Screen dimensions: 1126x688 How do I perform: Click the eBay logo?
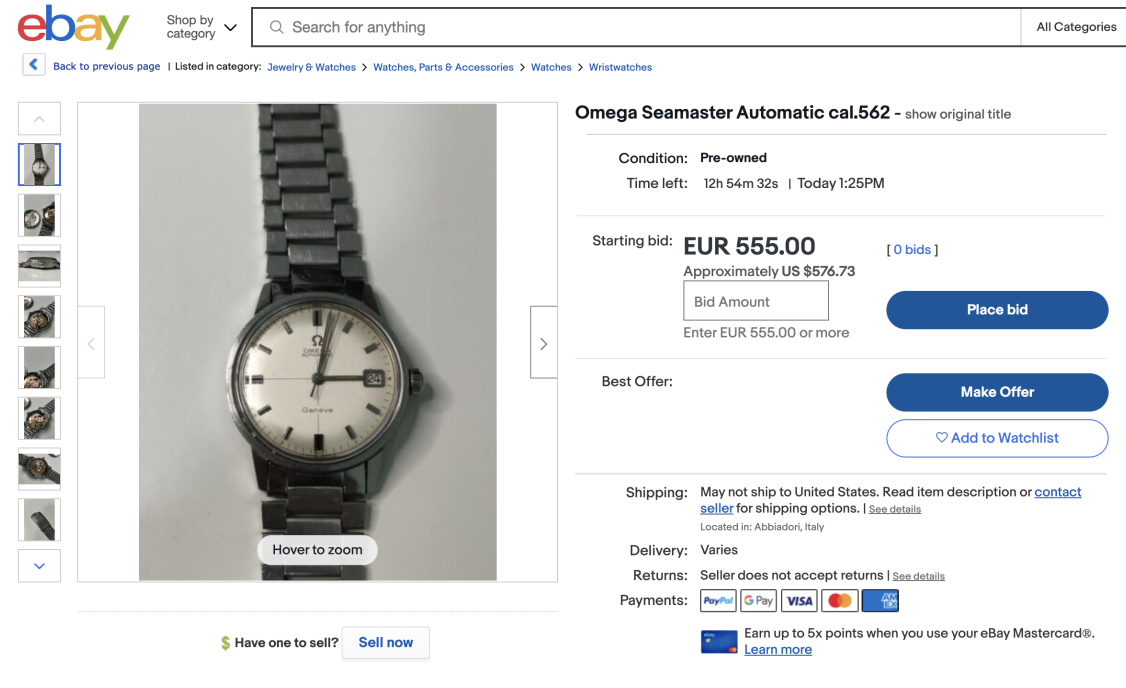pyautogui.click(x=73, y=27)
